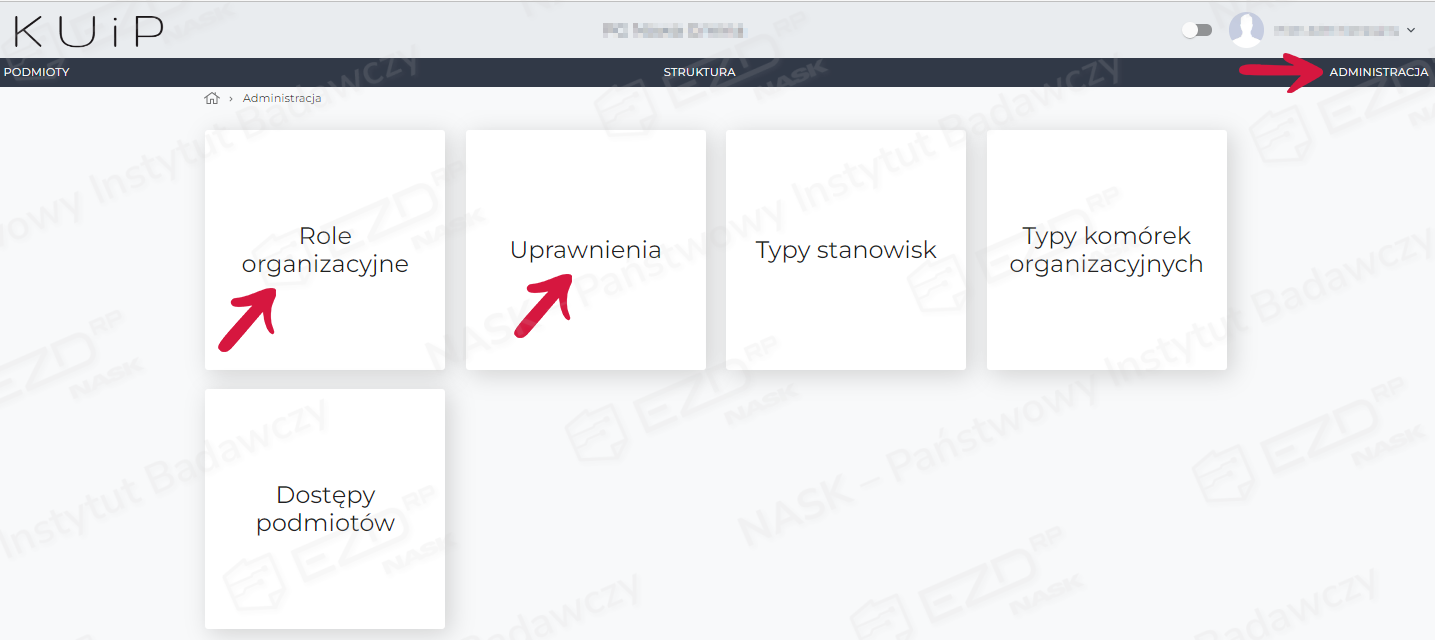Click the KUiP logo

point(89,31)
